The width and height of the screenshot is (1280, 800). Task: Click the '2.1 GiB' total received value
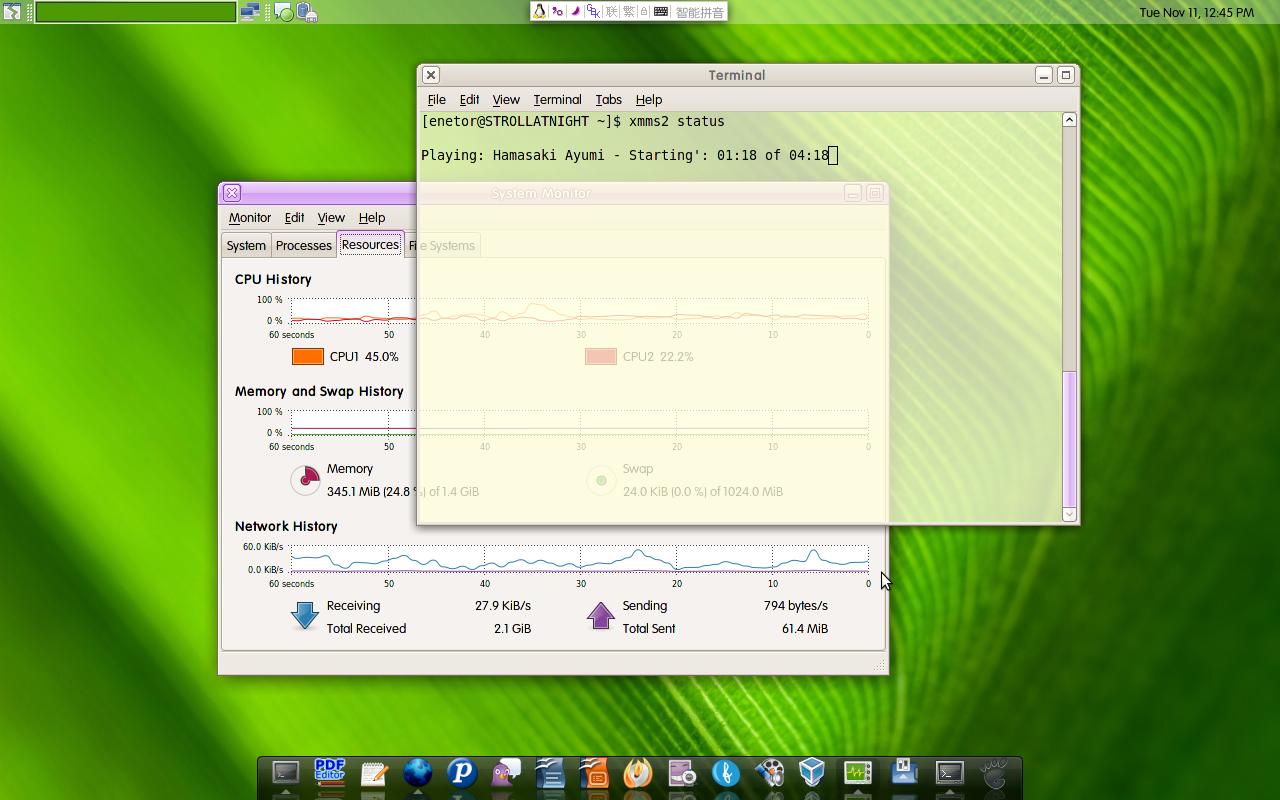tap(512, 629)
